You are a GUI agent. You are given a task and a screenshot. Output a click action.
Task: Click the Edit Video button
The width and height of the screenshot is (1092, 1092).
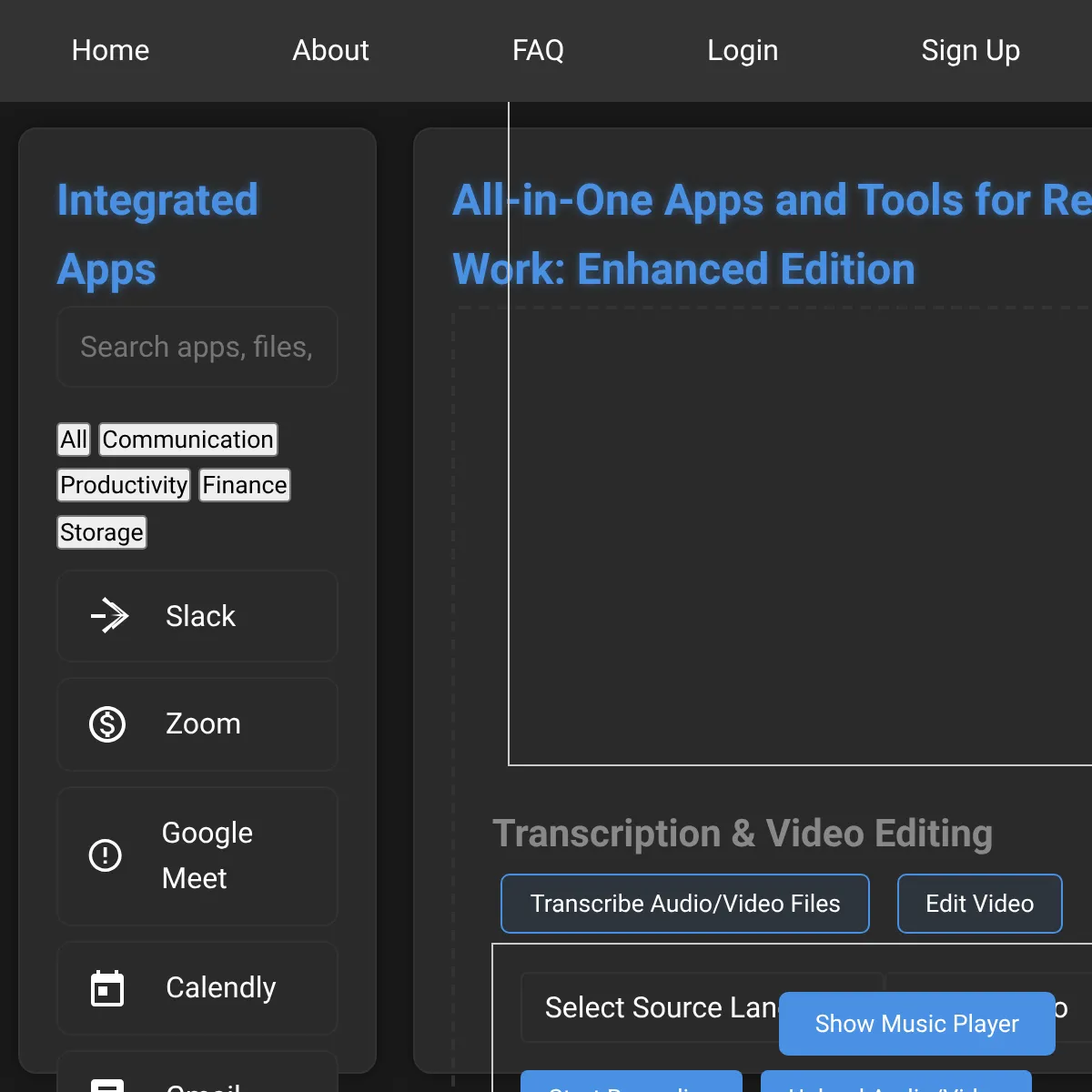point(980,904)
